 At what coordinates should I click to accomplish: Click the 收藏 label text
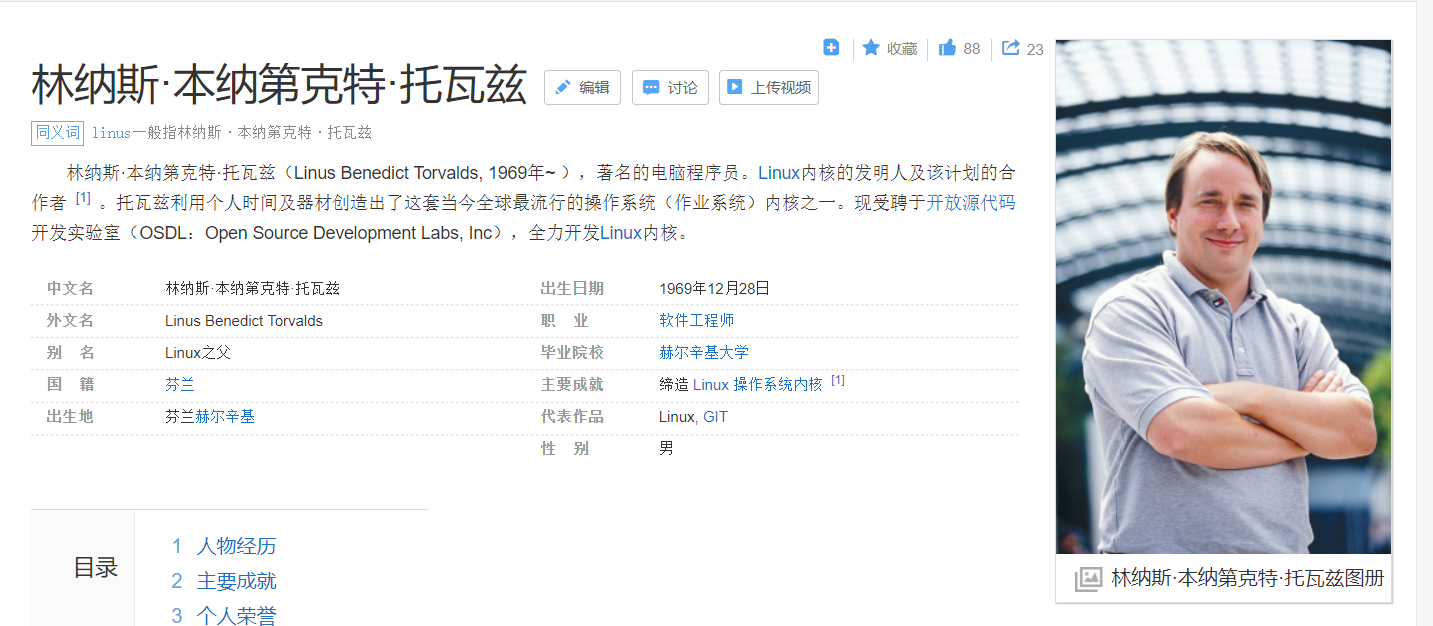tap(902, 48)
